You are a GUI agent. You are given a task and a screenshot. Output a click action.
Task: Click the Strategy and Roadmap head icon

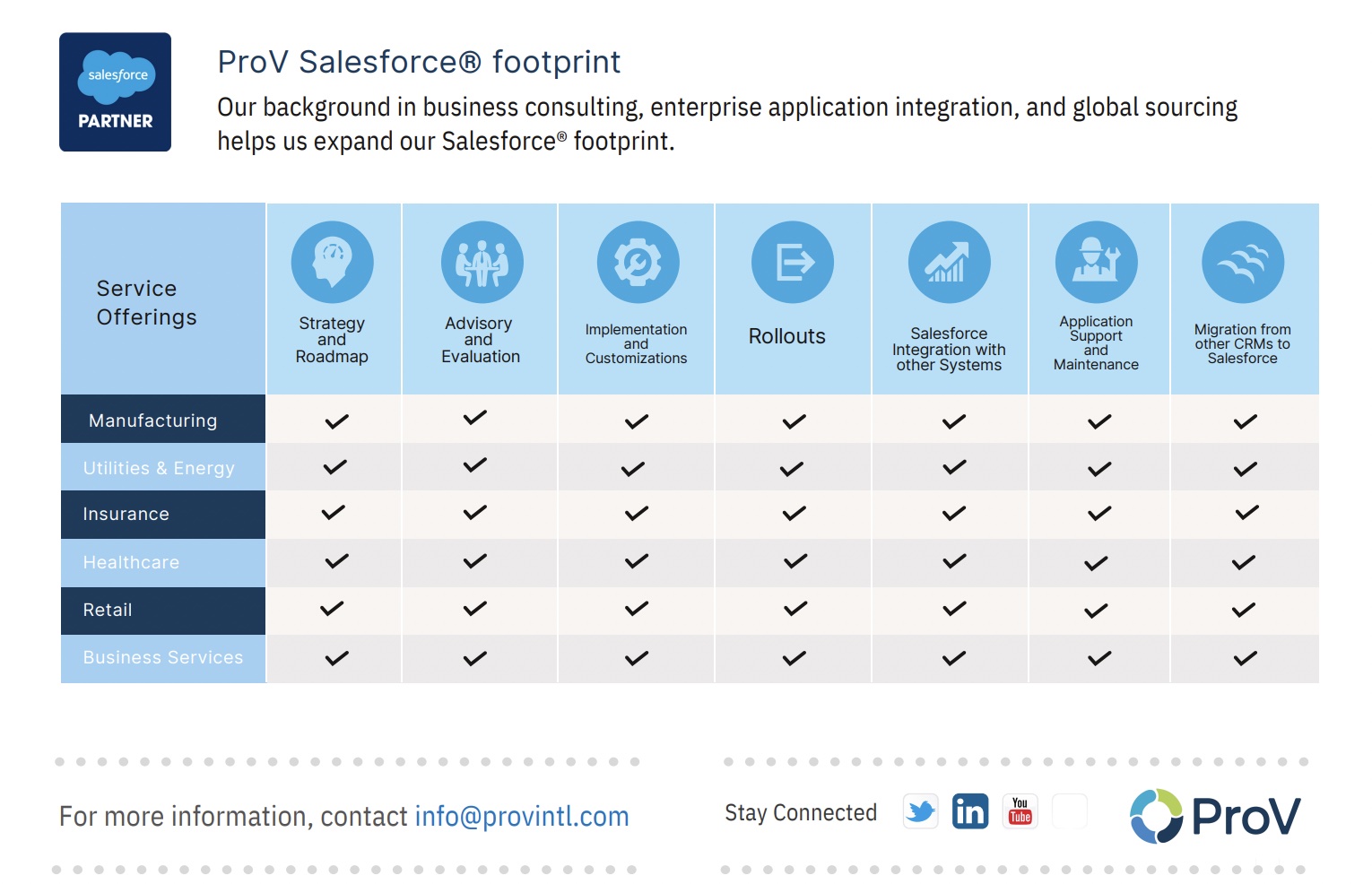332,262
